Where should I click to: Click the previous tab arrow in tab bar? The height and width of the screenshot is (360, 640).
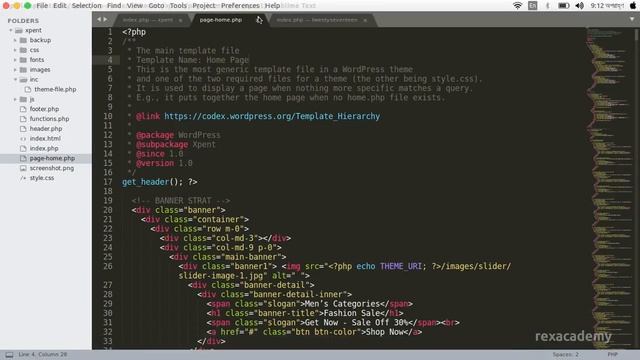(x=99, y=19)
